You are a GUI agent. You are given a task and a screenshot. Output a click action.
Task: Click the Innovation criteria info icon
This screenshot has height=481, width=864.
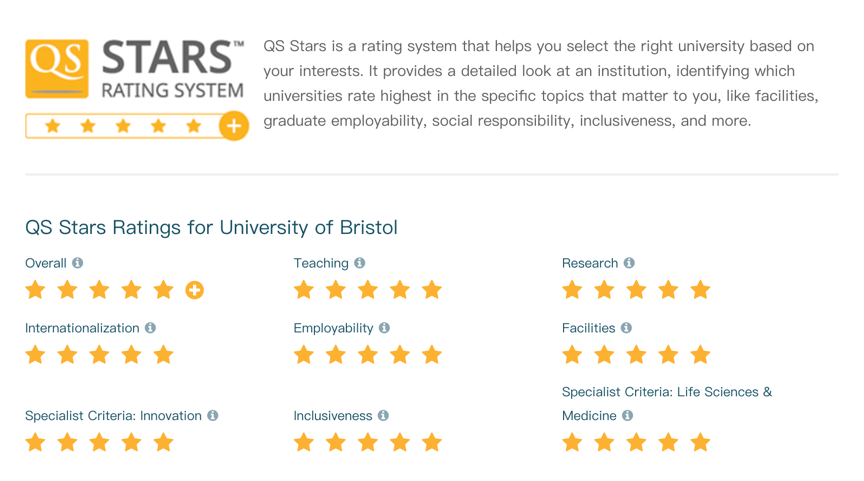pos(213,416)
